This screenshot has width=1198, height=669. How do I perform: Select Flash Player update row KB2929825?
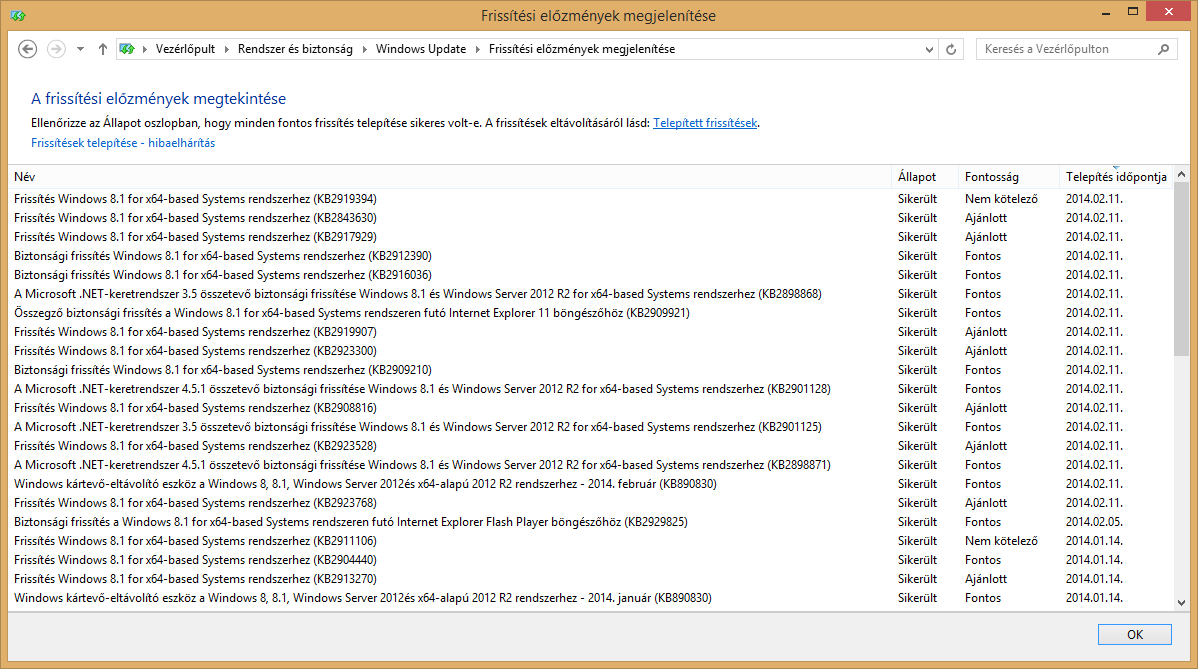tap(590, 522)
